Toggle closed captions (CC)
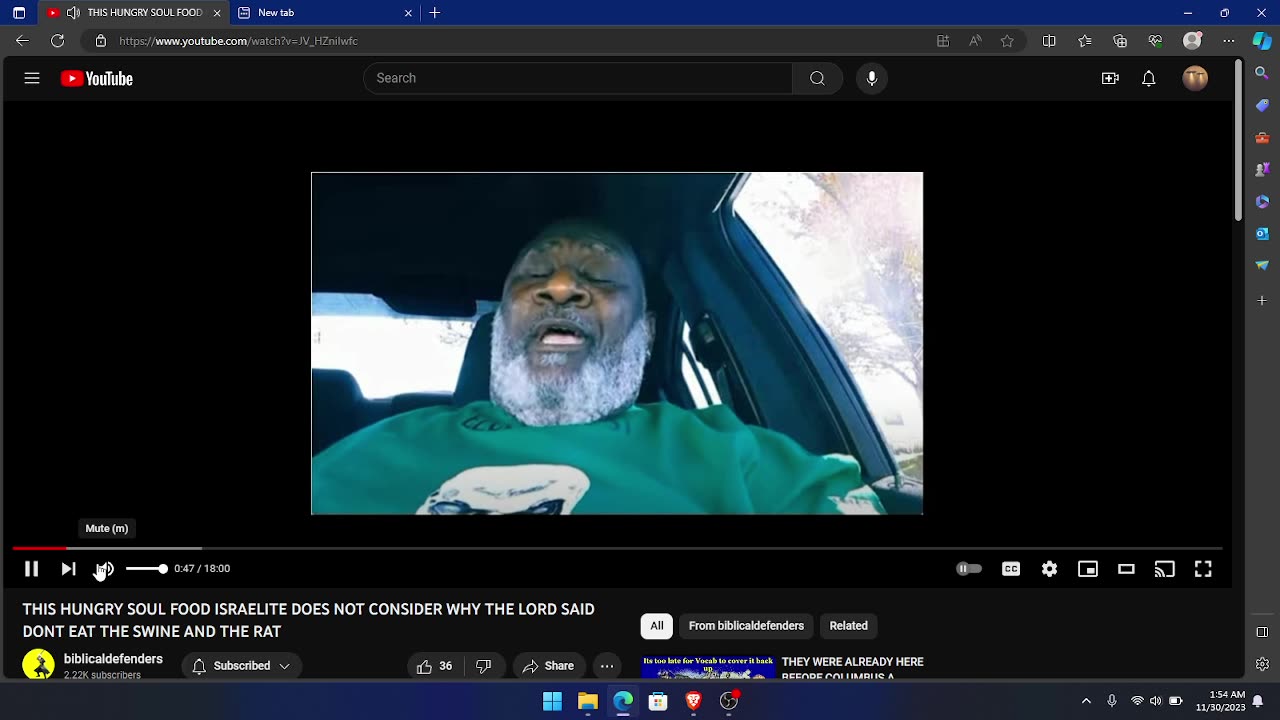This screenshot has width=1280, height=720. (x=1011, y=569)
